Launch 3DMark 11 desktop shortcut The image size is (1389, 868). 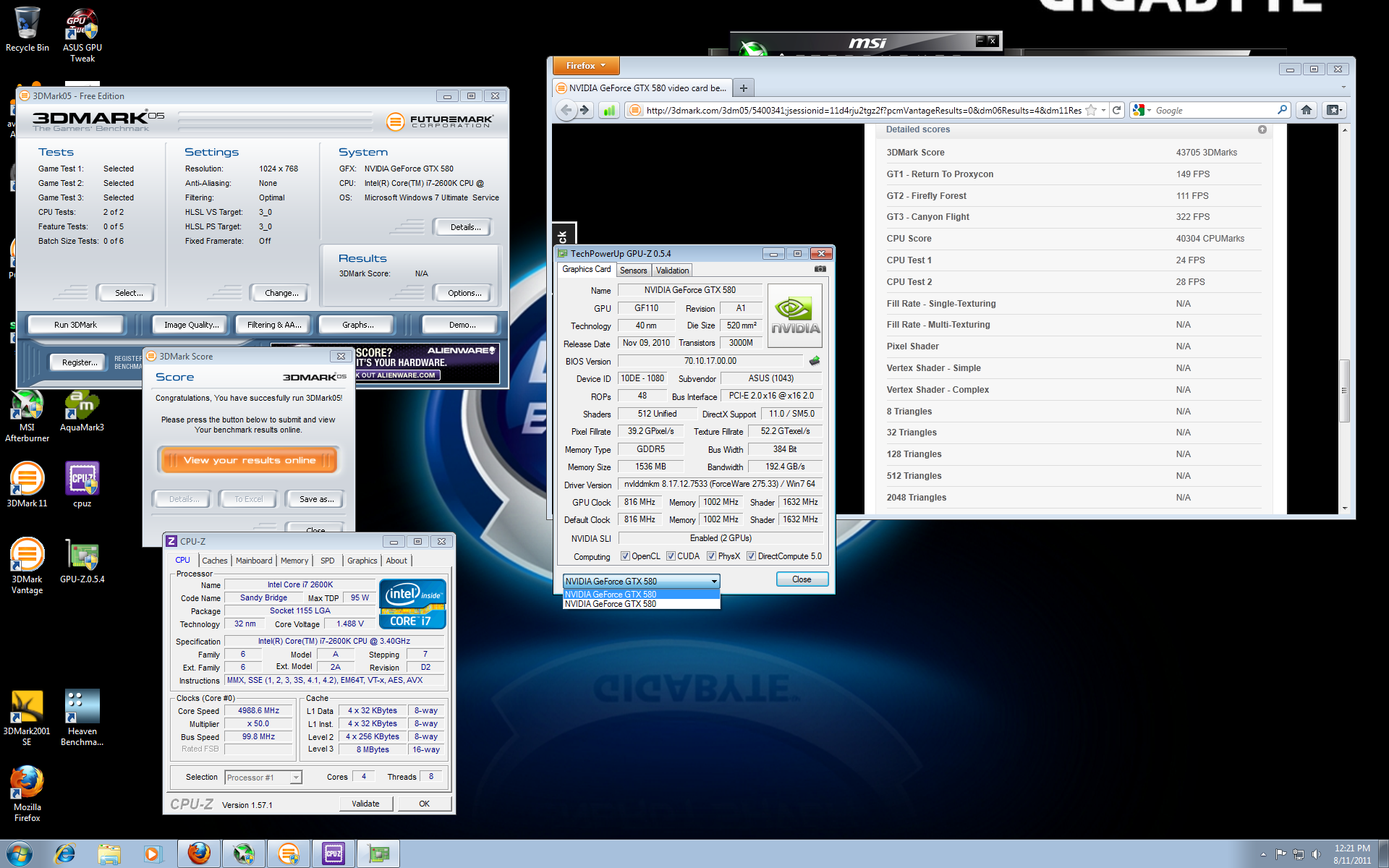(27, 485)
